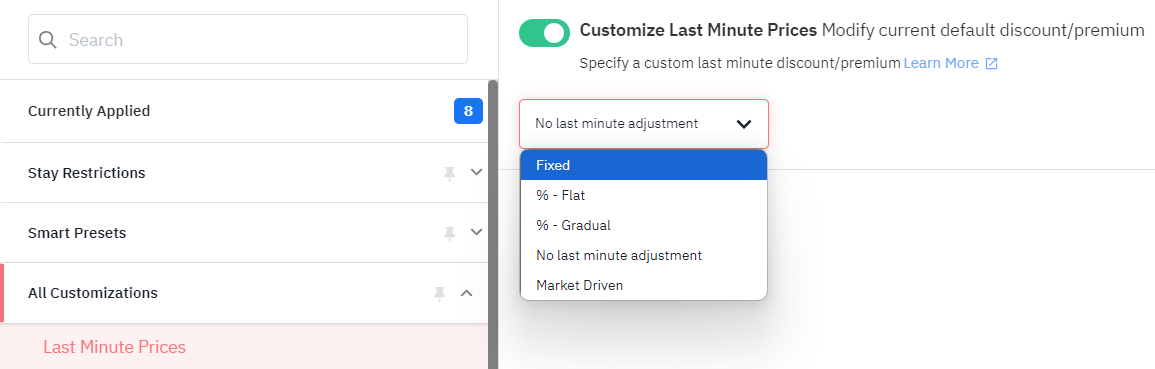The height and width of the screenshot is (369, 1155).
Task: Pin the Smart Presets section
Action: tap(449, 233)
